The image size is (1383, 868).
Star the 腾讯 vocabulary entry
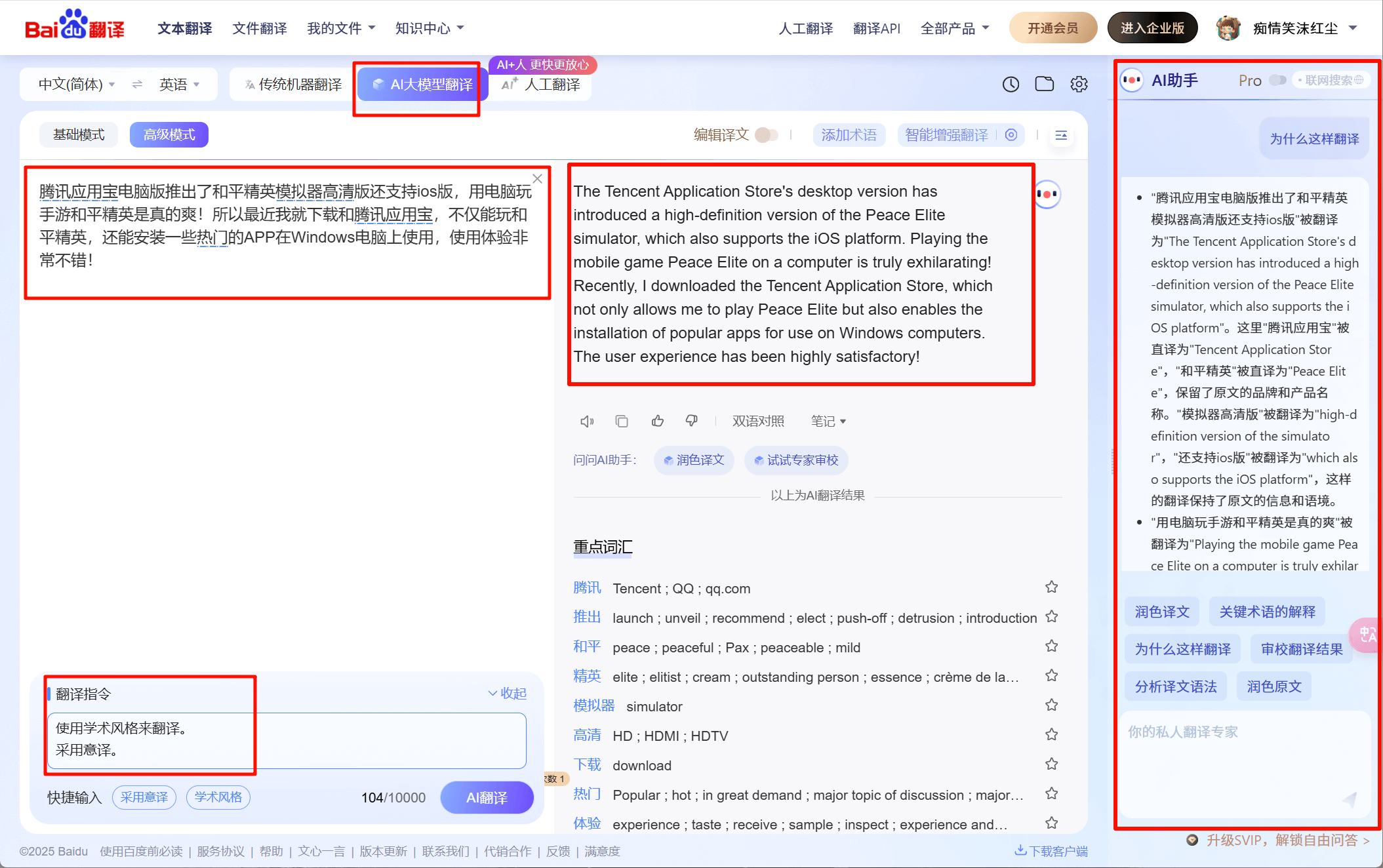pyautogui.click(x=1051, y=586)
